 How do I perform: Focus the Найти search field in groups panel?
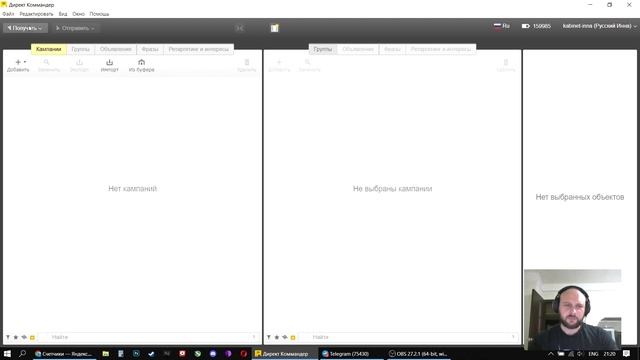point(409,337)
